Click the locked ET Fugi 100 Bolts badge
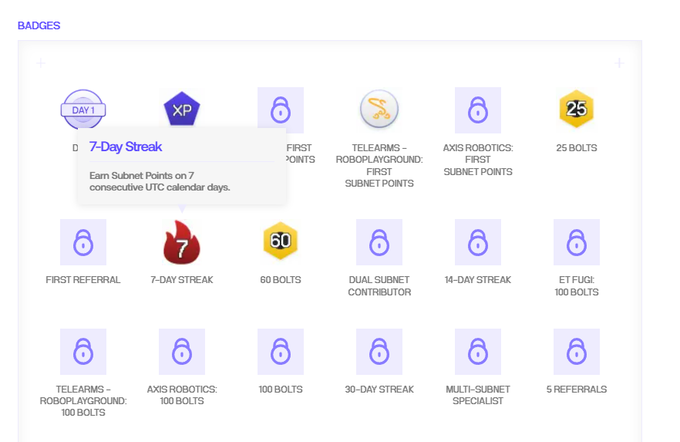This screenshot has height=442, width=680. [576, 242]
